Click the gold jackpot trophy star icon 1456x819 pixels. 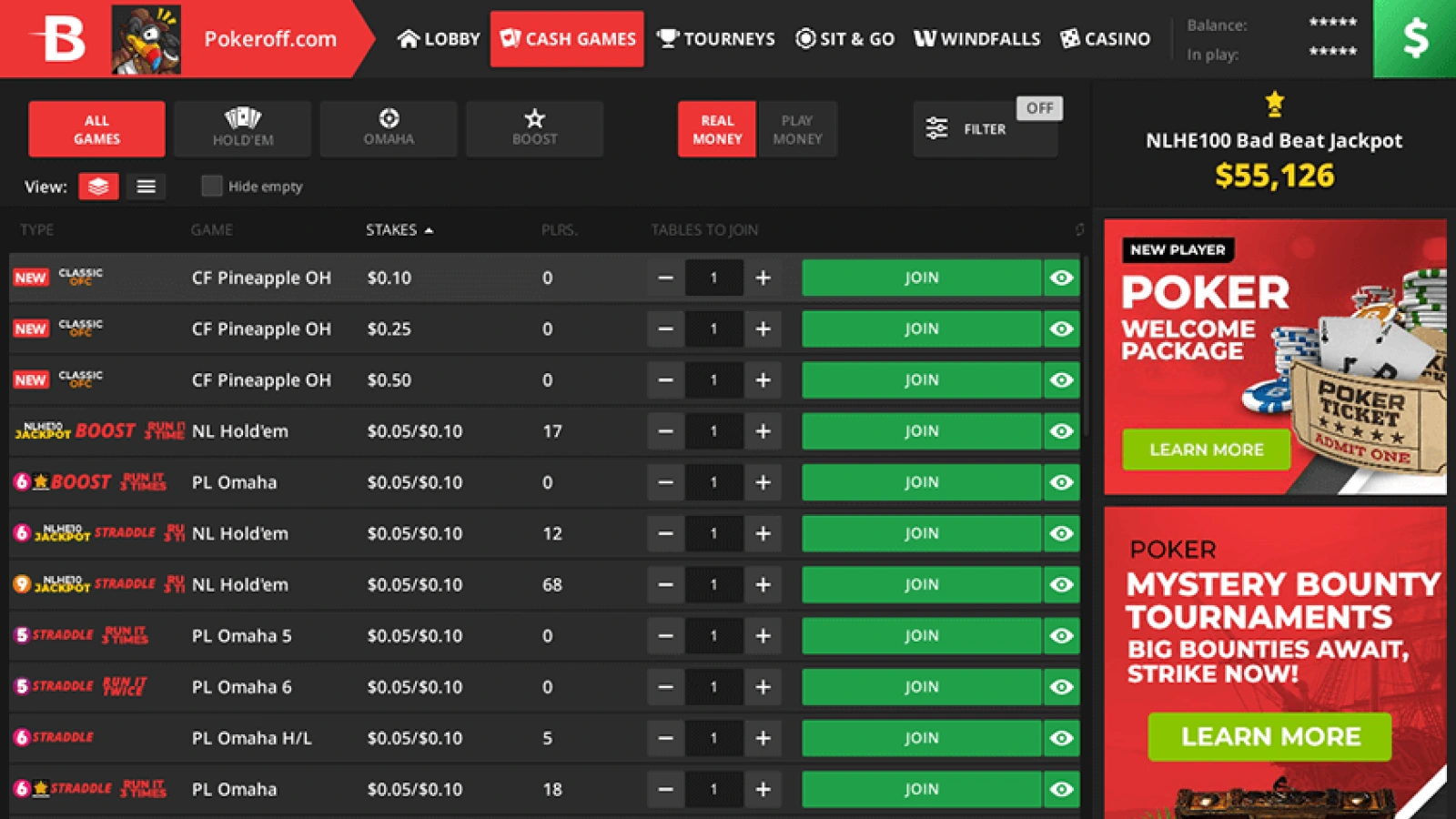click(1274, 104)
